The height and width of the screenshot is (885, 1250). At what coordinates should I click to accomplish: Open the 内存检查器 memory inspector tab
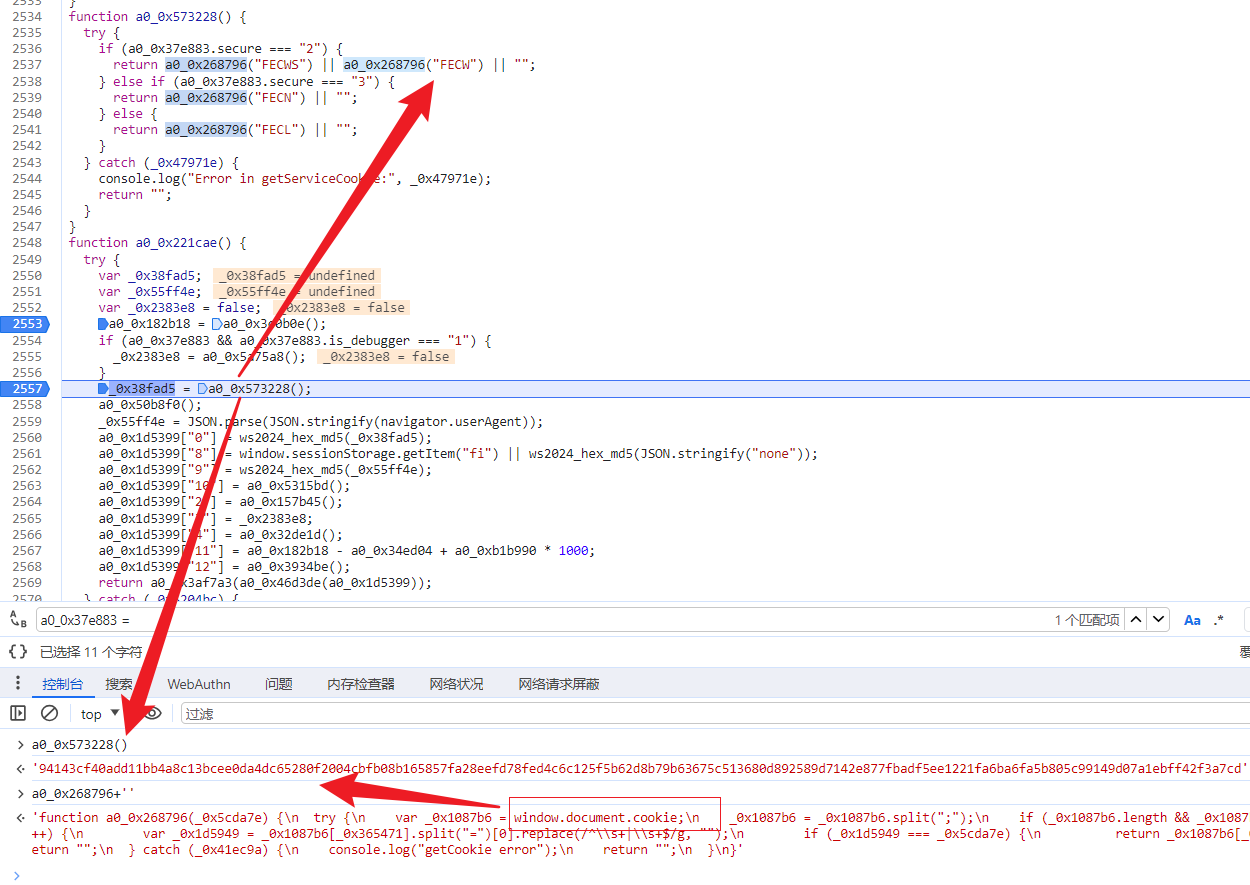click(x=361, y=684)
